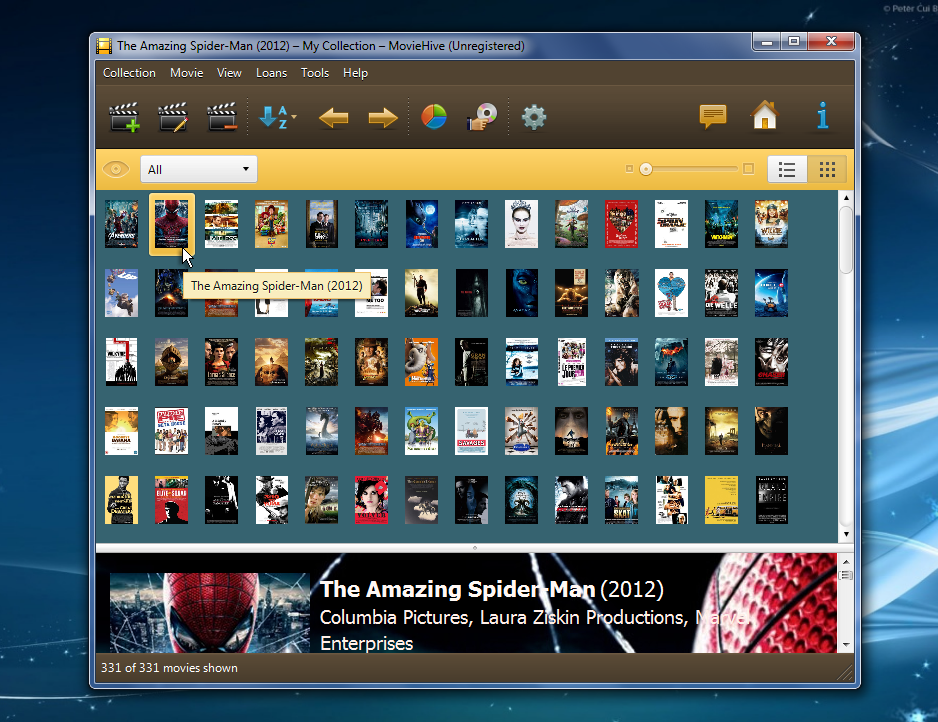Expand the sort A-Z dropdown arrow

(294, 117)
